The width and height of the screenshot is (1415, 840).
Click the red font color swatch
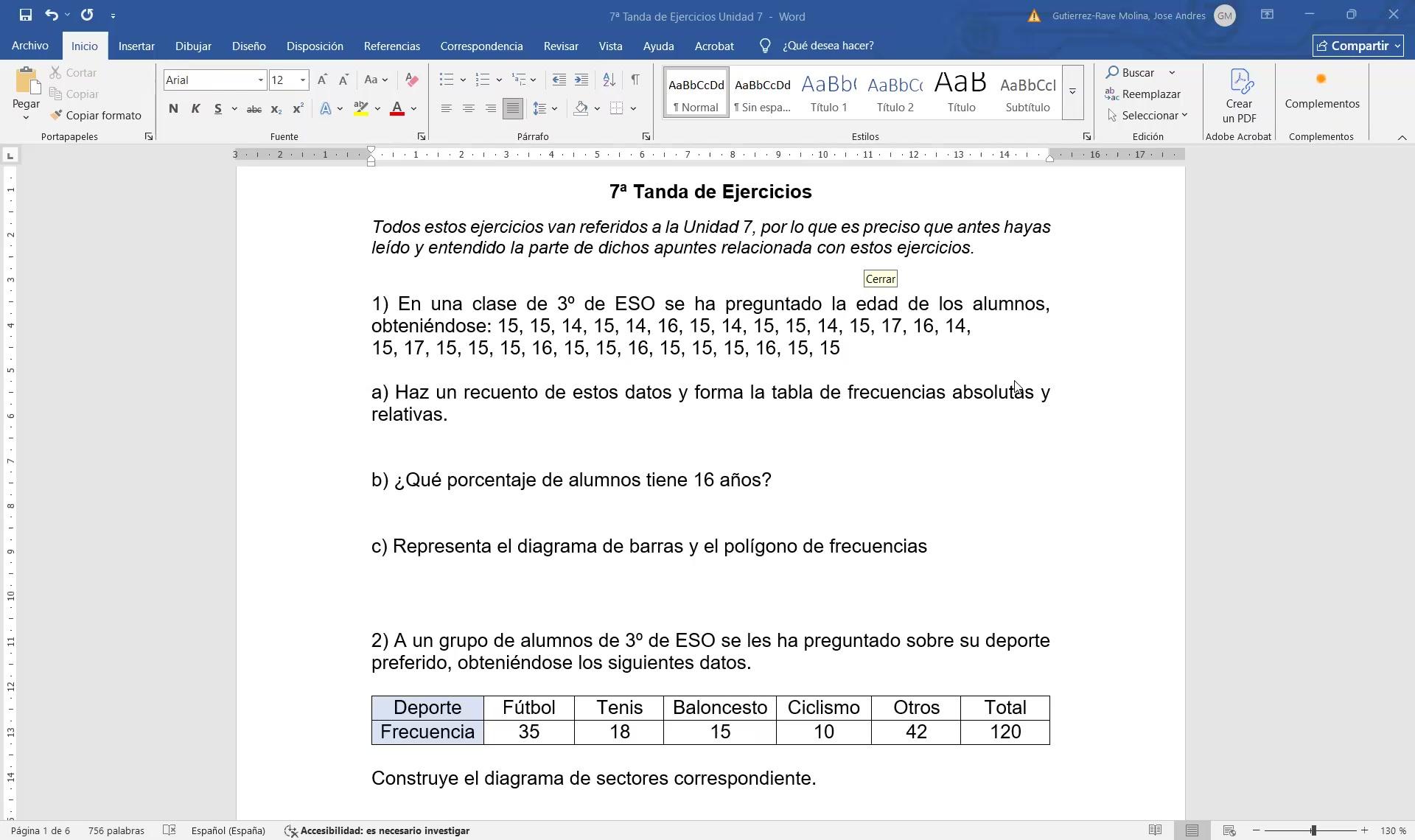pyautogui.click(x=397, y=109)
